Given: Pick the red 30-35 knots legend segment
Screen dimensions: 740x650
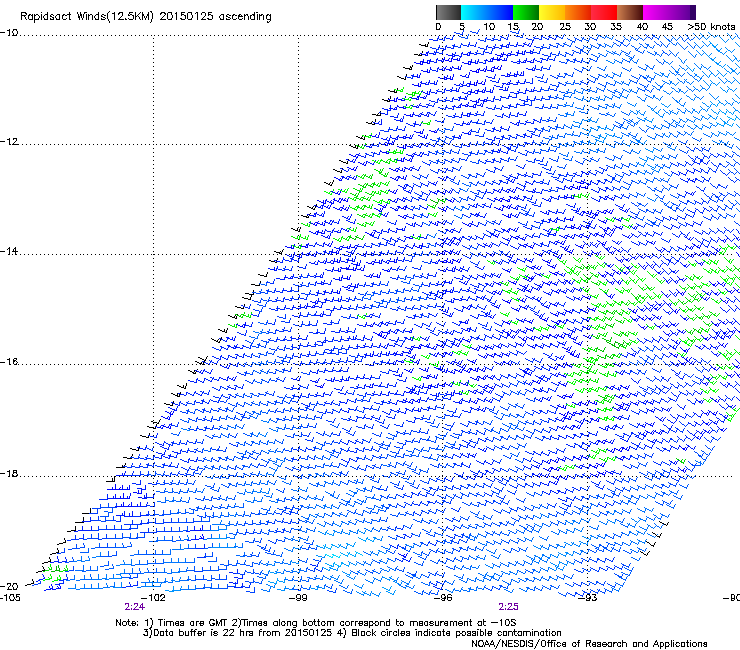Looking at the screenshot, I should coord(604,12).
